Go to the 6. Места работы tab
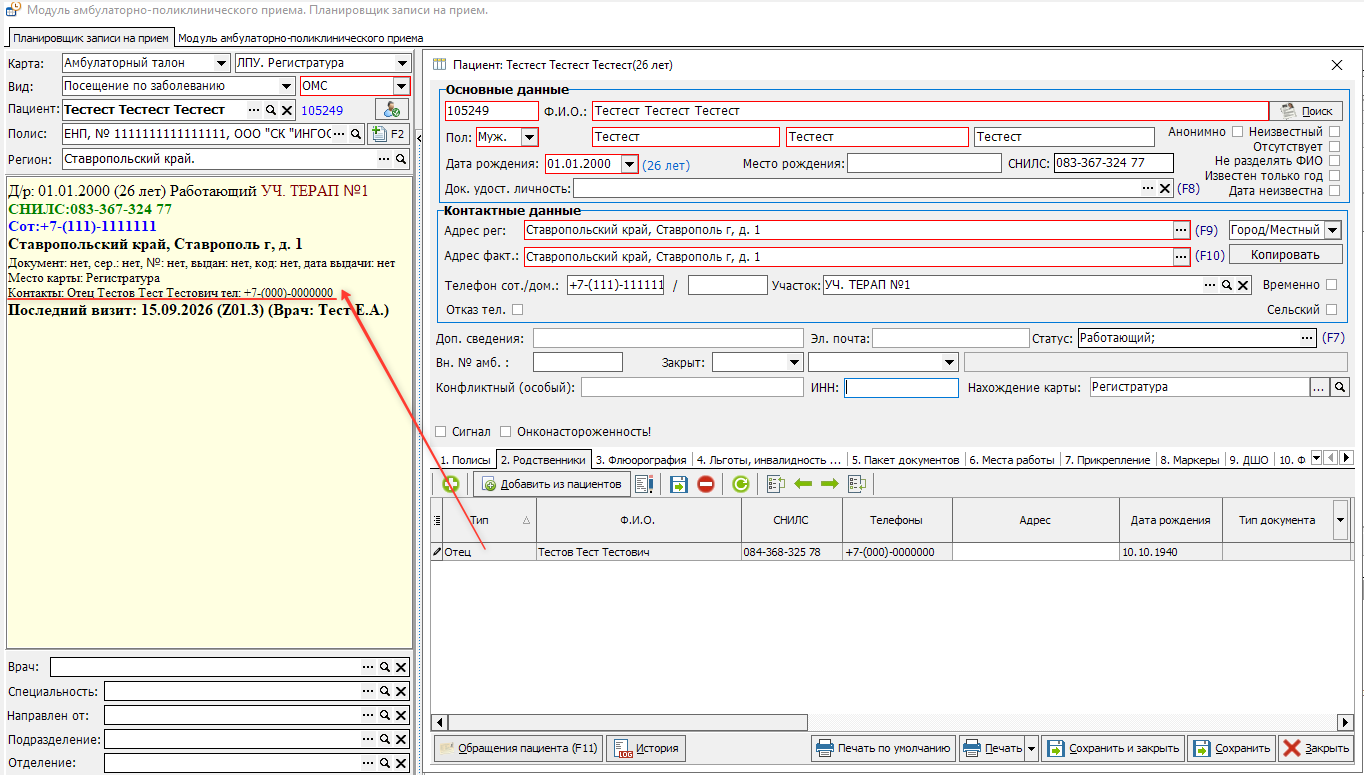 (1011, 460)
